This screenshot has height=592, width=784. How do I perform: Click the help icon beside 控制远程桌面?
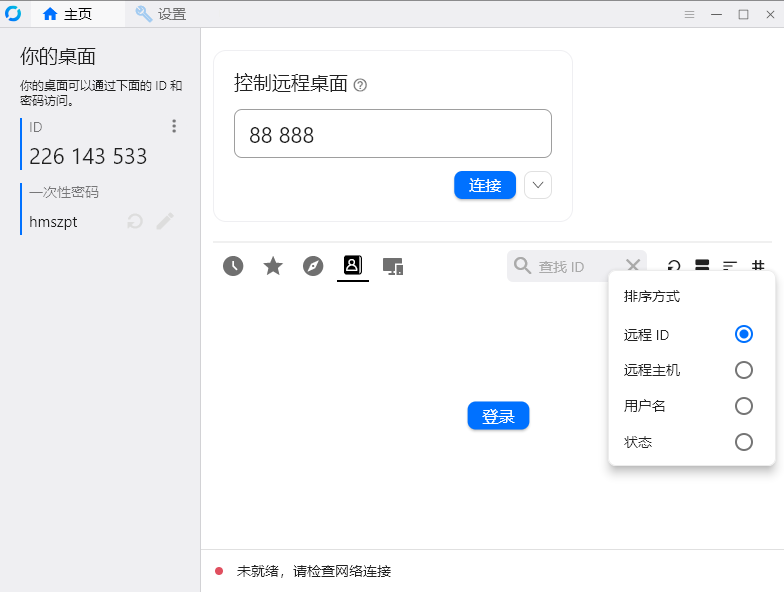(360, 85)
